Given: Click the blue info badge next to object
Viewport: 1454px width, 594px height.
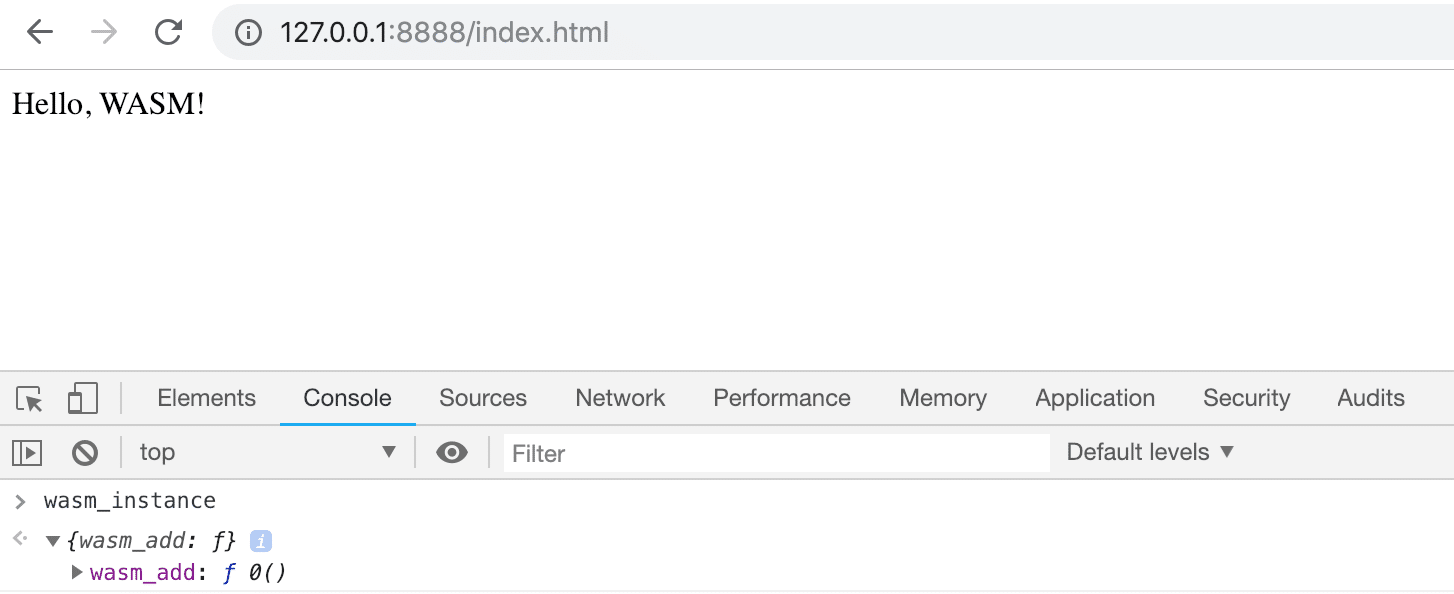Looking at the screenshot, I should [x=260, y=541].
